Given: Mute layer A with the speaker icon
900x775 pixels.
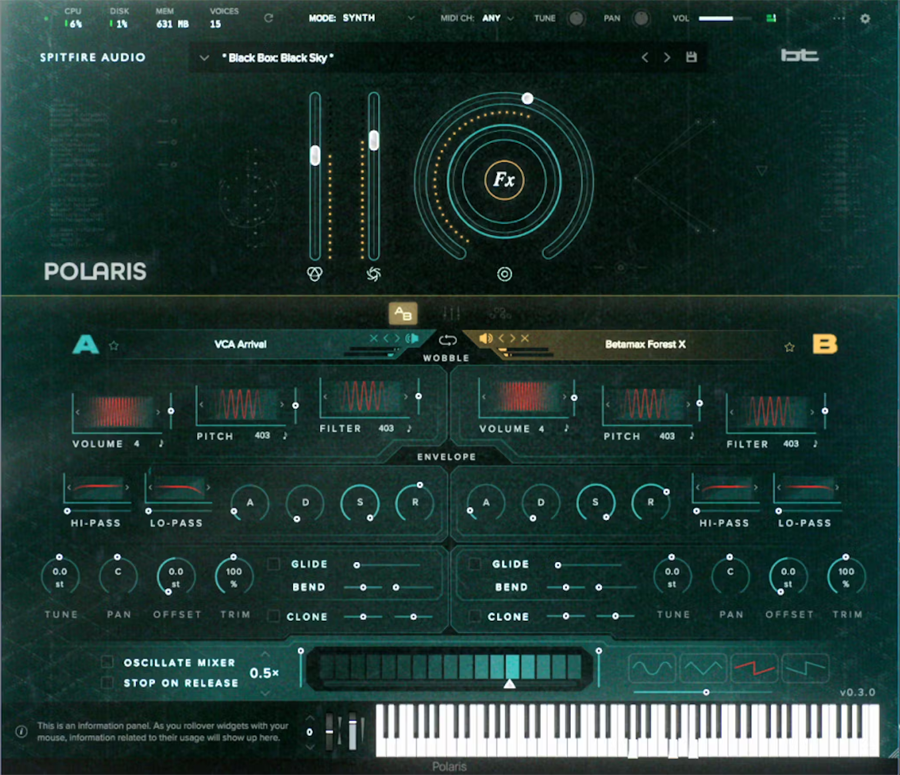Looking at the screenshot, I should point(412,338).
